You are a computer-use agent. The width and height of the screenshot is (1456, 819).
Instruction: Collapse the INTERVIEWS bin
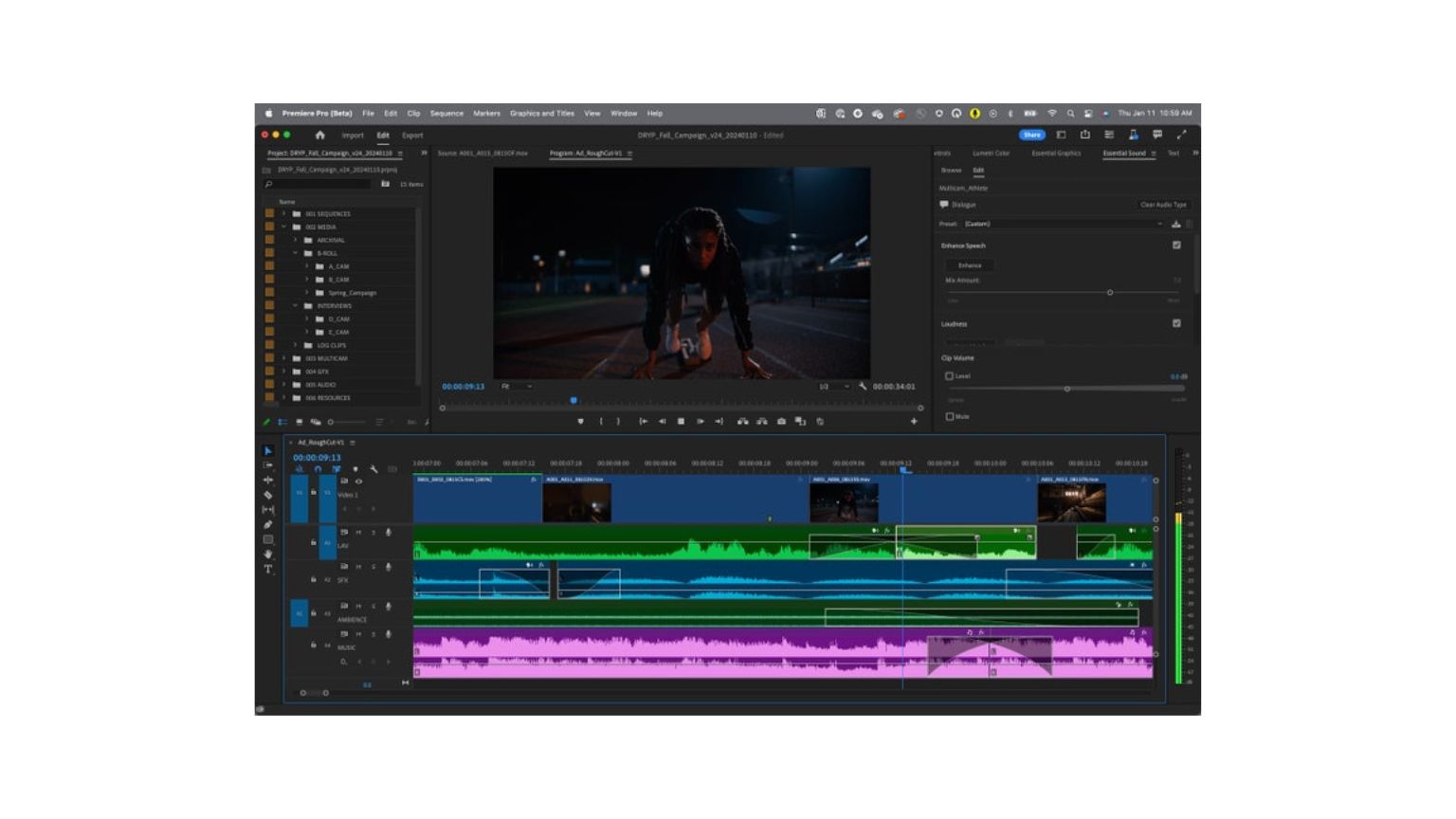pos(295,306)
